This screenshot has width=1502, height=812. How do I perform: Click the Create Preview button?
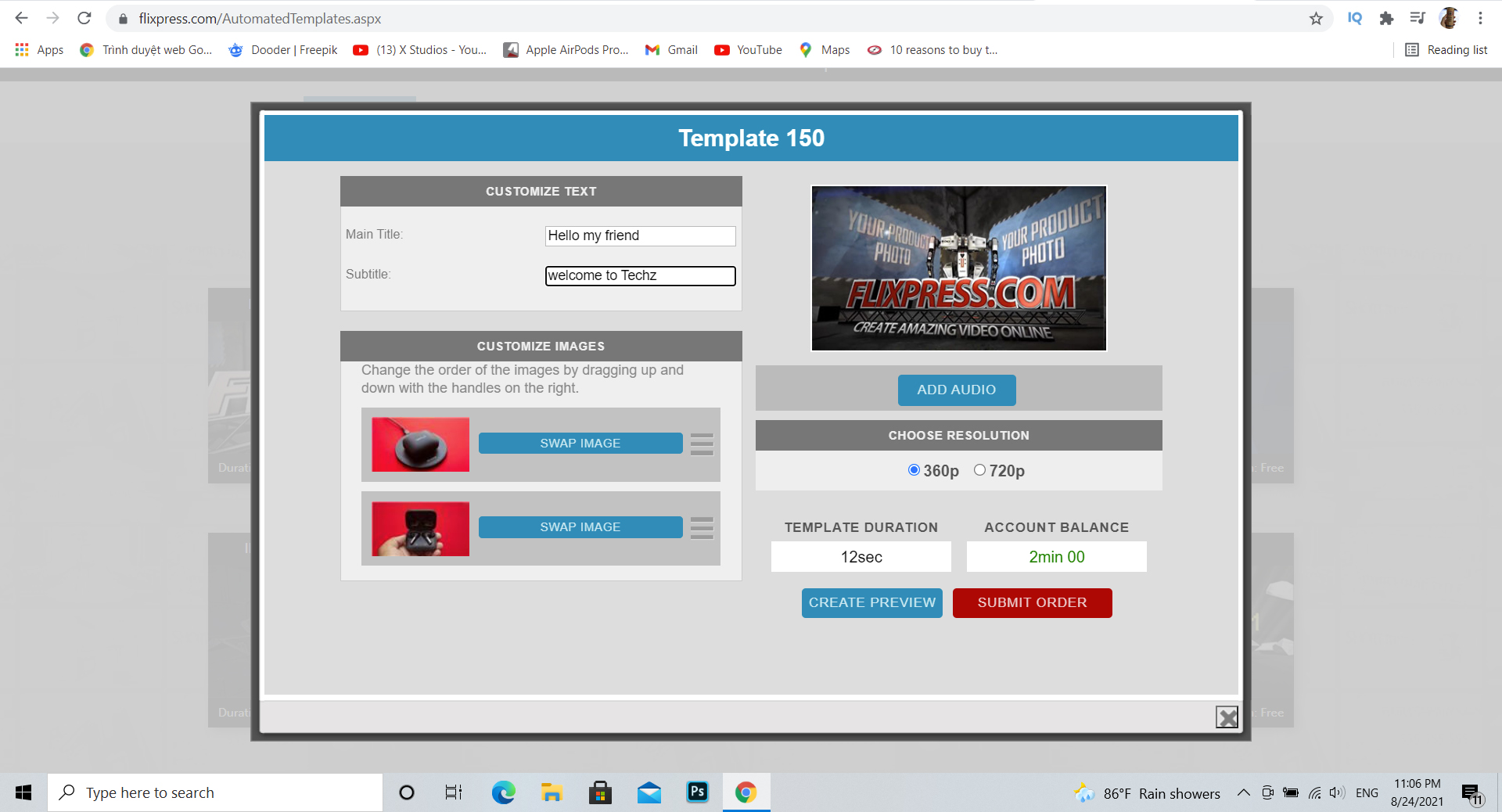point(871,603)
